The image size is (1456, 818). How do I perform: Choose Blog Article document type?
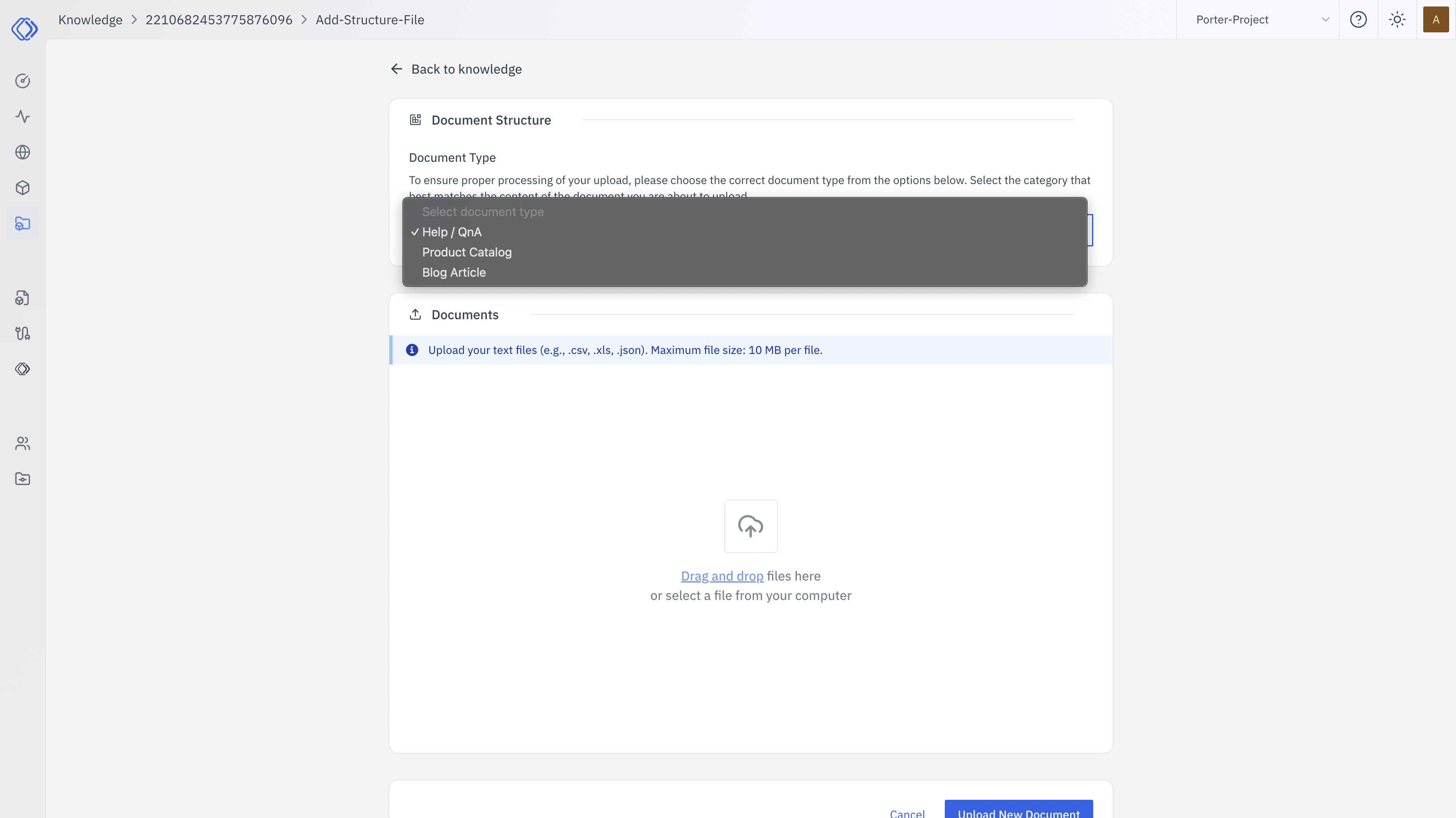pos(454,273)
